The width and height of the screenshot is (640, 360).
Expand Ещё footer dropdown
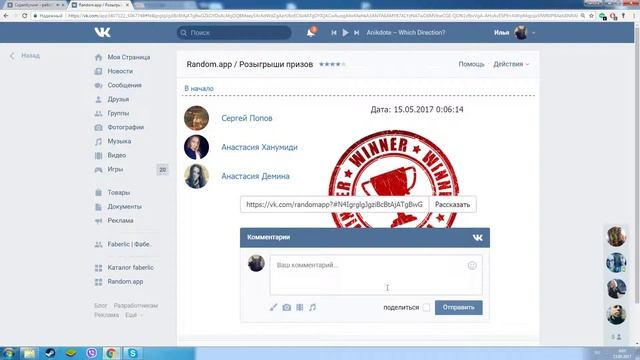[x=133, y=315]
